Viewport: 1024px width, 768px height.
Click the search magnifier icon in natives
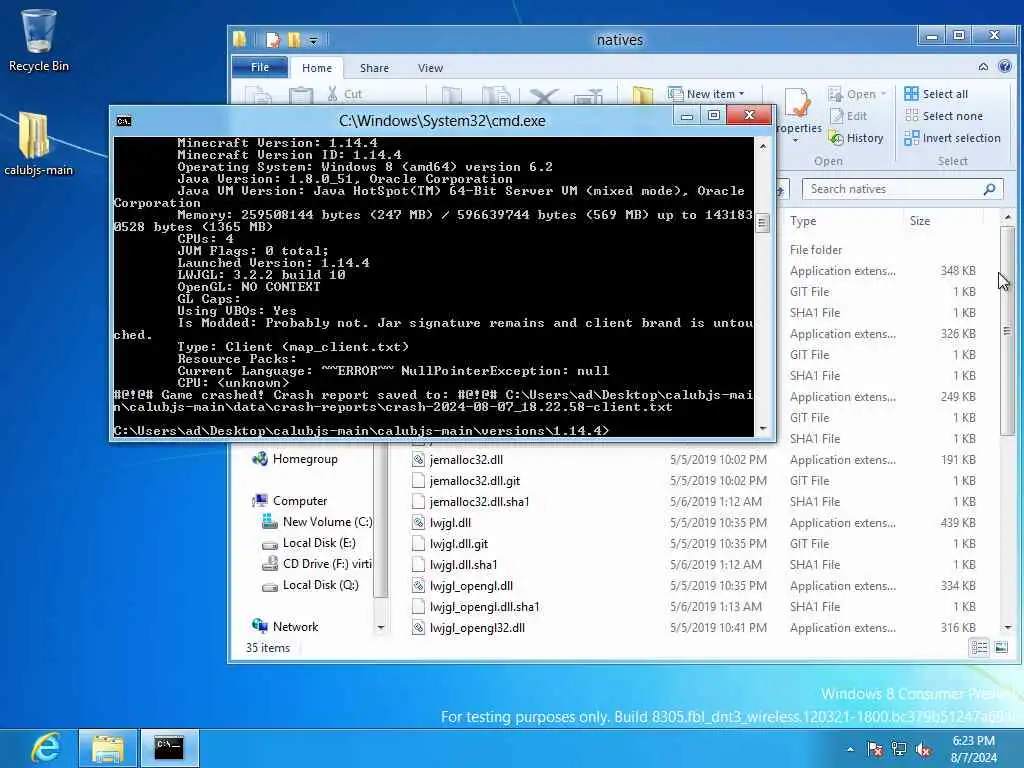click(989, 189)
